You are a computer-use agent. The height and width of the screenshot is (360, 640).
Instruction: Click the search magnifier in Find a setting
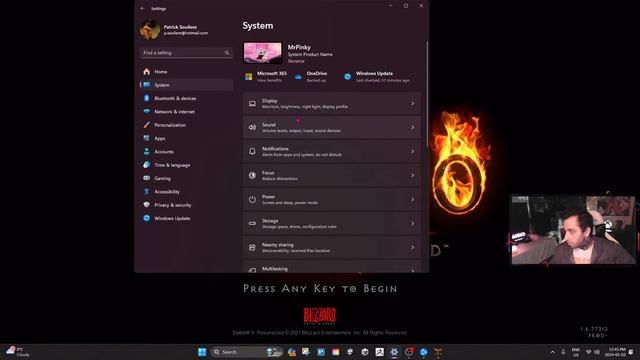tap(227, 53)
